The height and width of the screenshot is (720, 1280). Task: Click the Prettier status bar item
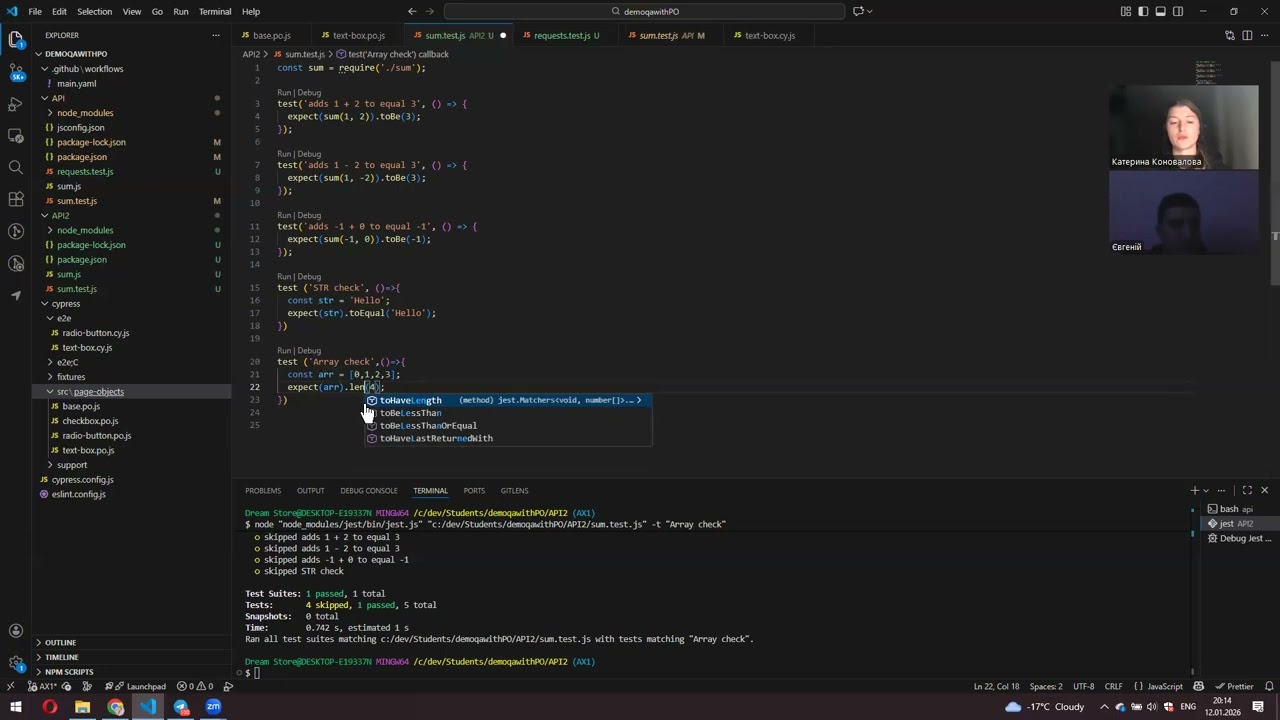[1233, 686]
